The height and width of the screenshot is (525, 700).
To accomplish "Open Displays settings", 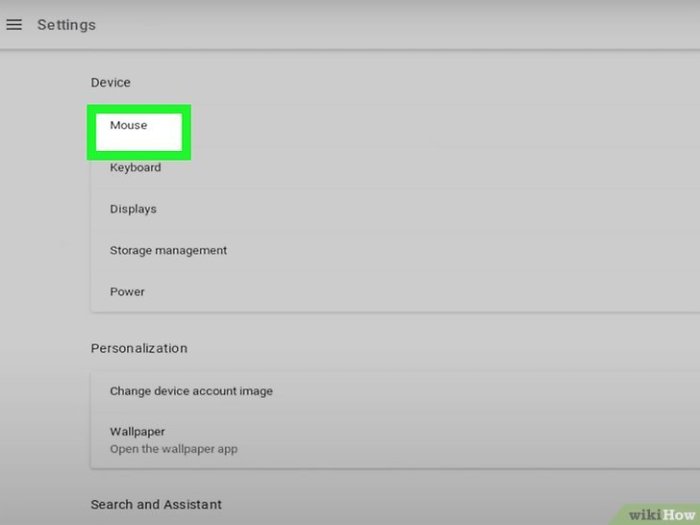I will click(395, 209).
